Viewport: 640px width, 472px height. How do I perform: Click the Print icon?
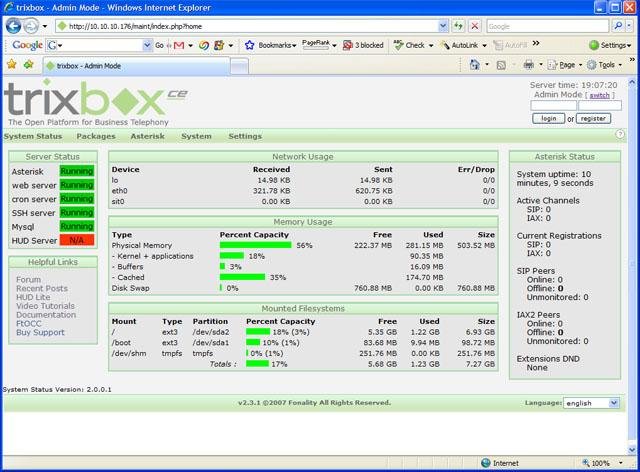pos(529,65)
